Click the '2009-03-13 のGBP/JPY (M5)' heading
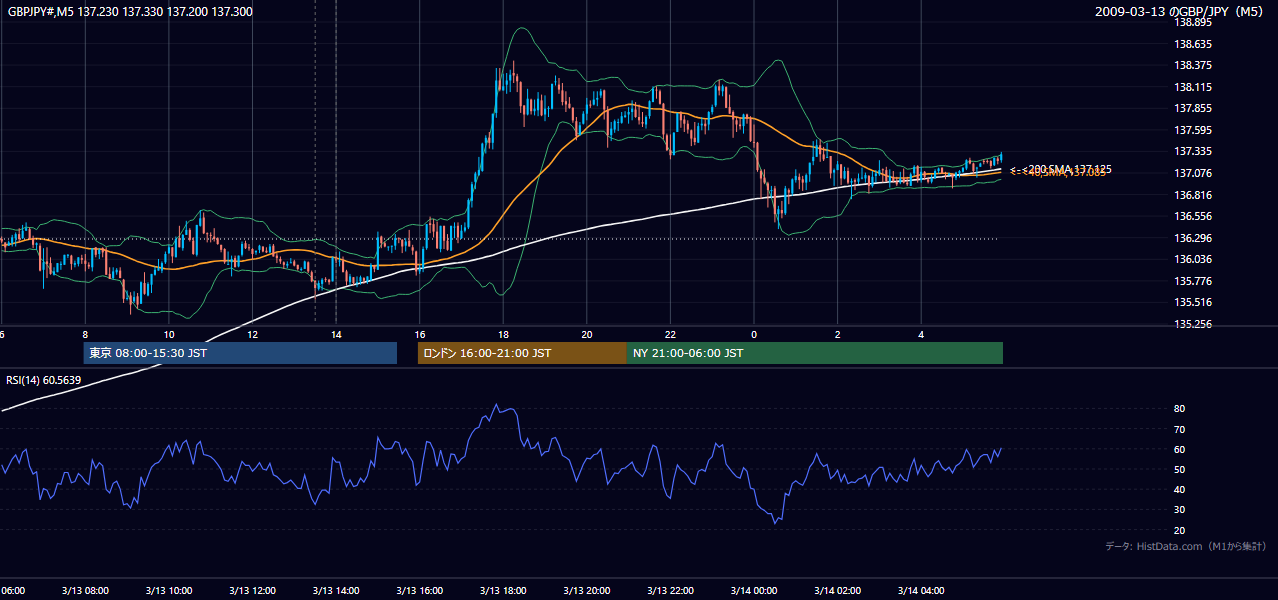This screenshot has height=600, width=1278. (1181, 12)
